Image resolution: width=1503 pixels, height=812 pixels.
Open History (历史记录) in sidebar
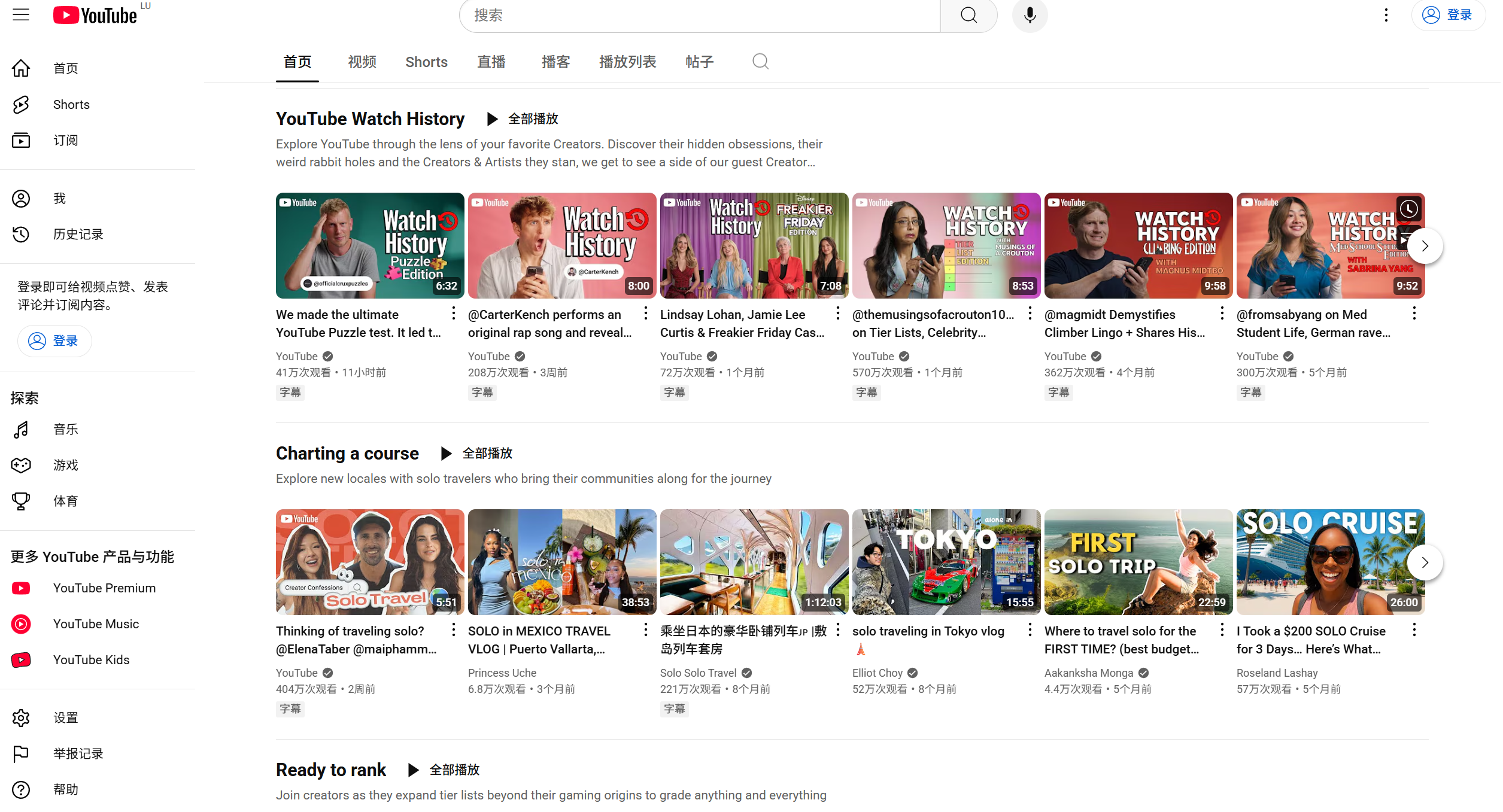(x=78, y=234)
